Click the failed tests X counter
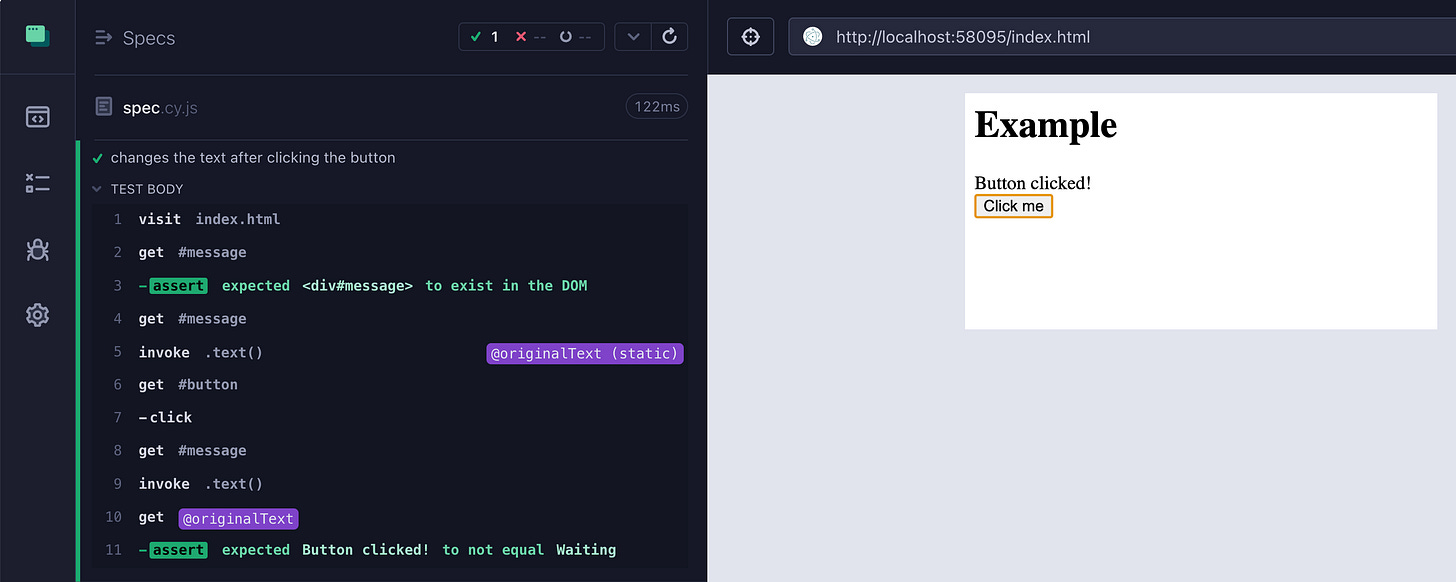Screen dimensions: 1456x582 529,37
